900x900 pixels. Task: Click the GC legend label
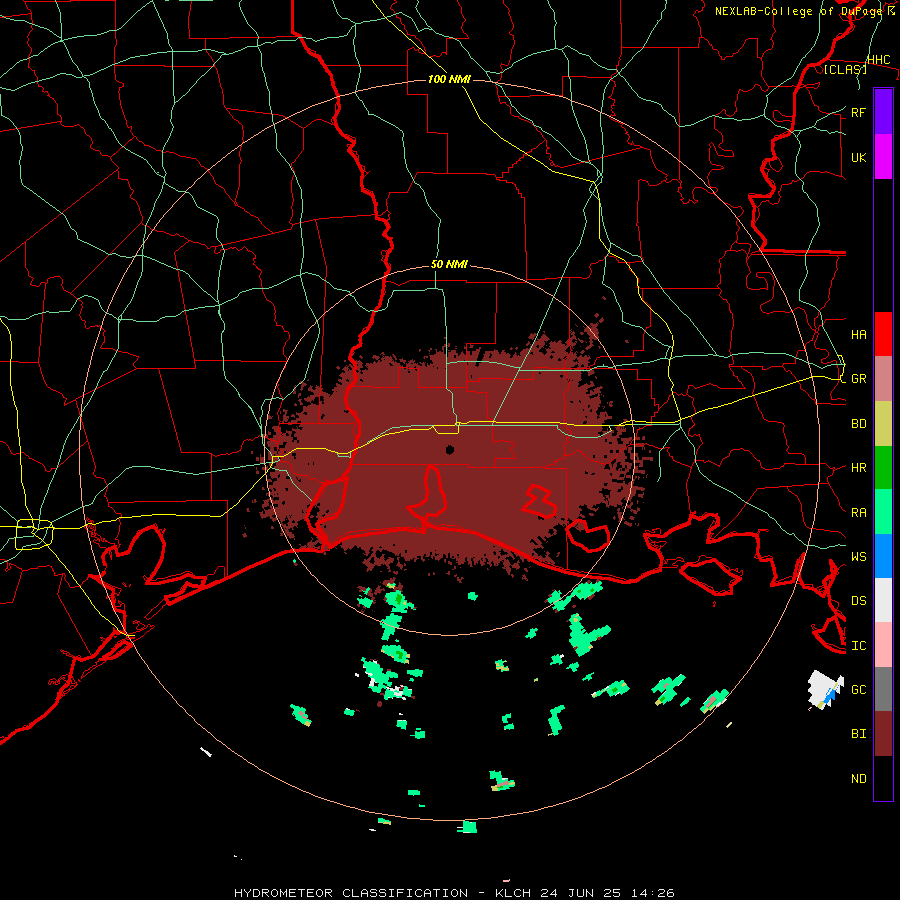(858, 690)
